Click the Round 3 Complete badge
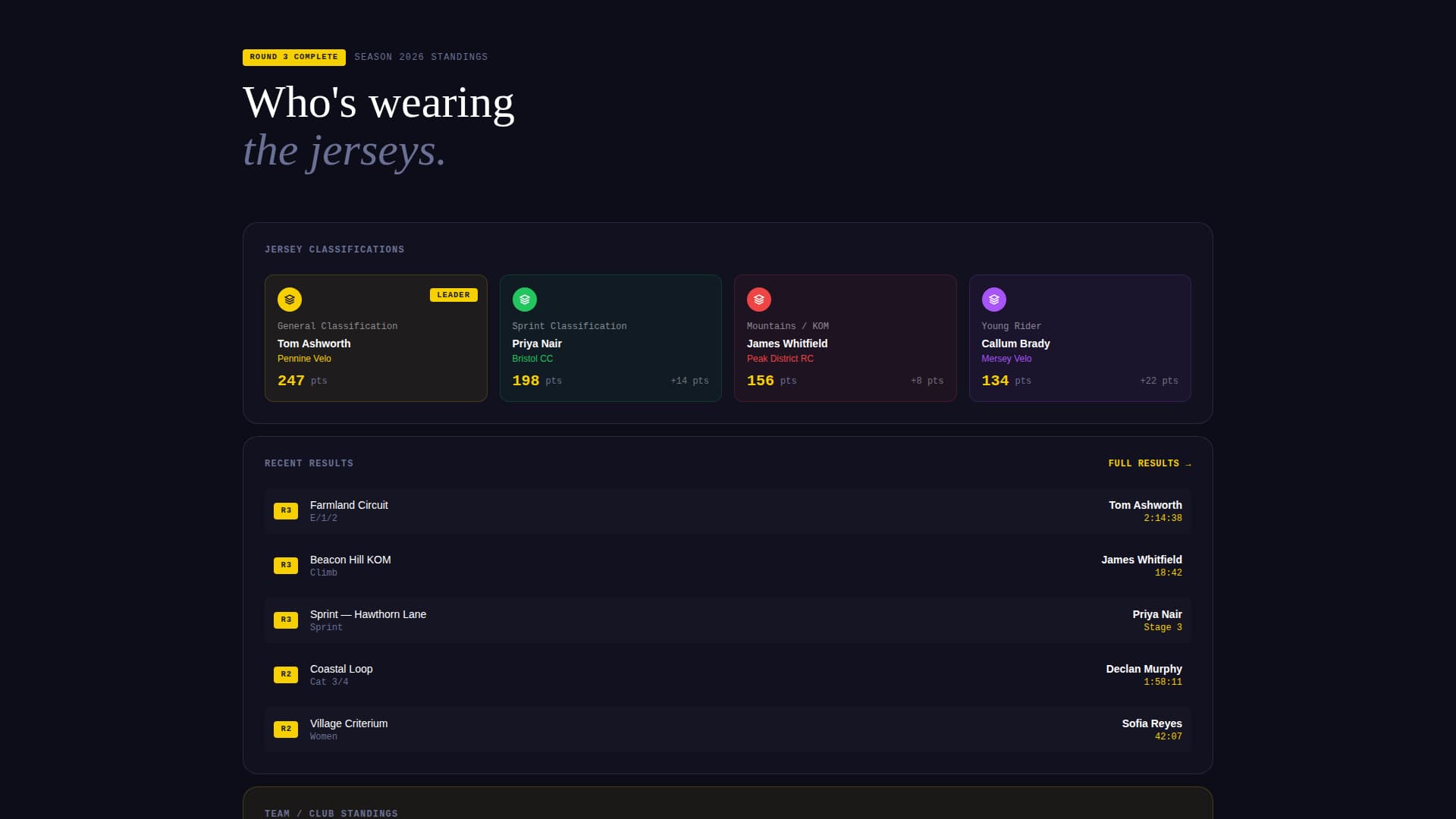 coord(294,57)
